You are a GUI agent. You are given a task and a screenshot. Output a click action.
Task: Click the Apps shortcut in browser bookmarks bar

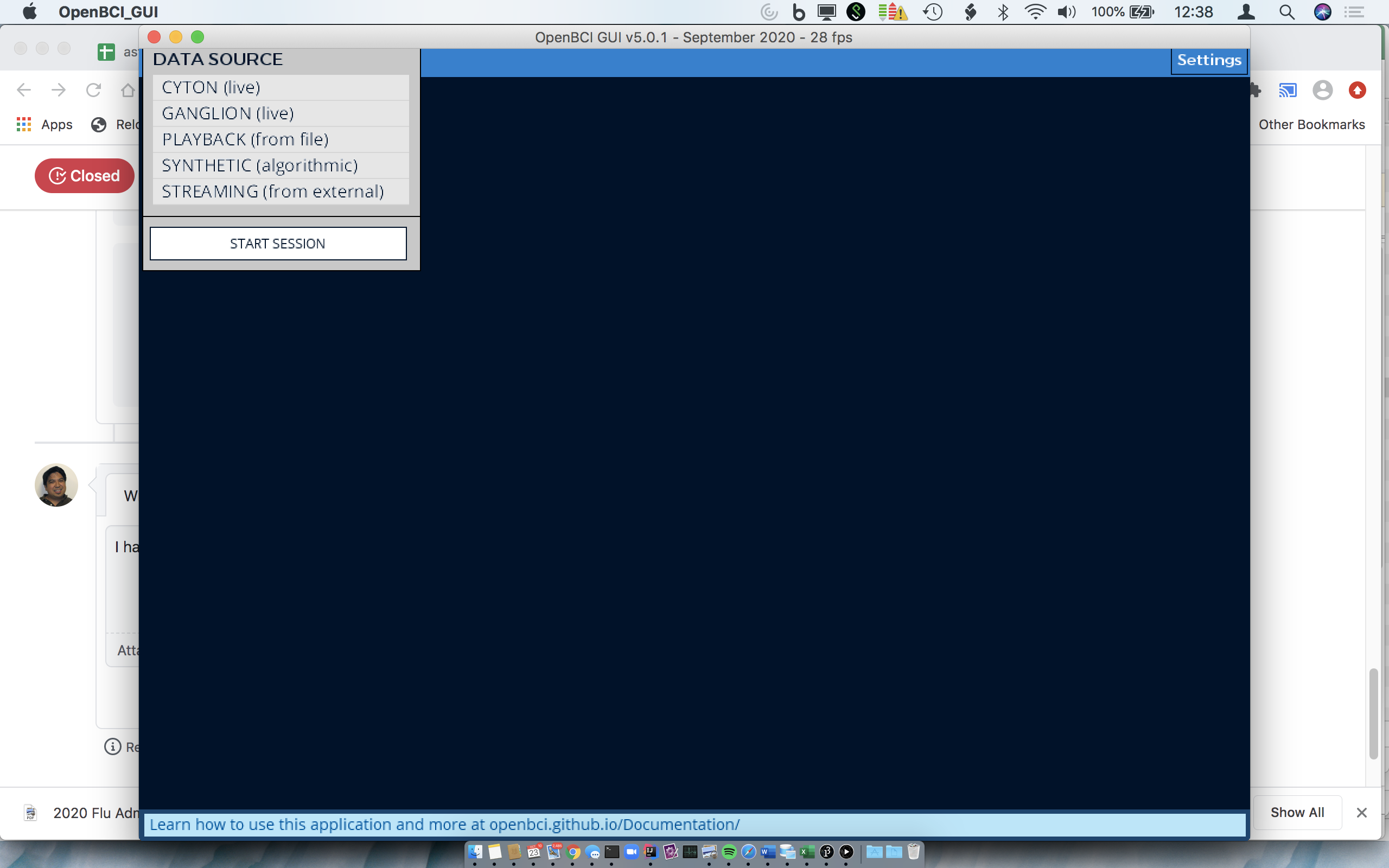pyautogui.click(x=45, y=125)
